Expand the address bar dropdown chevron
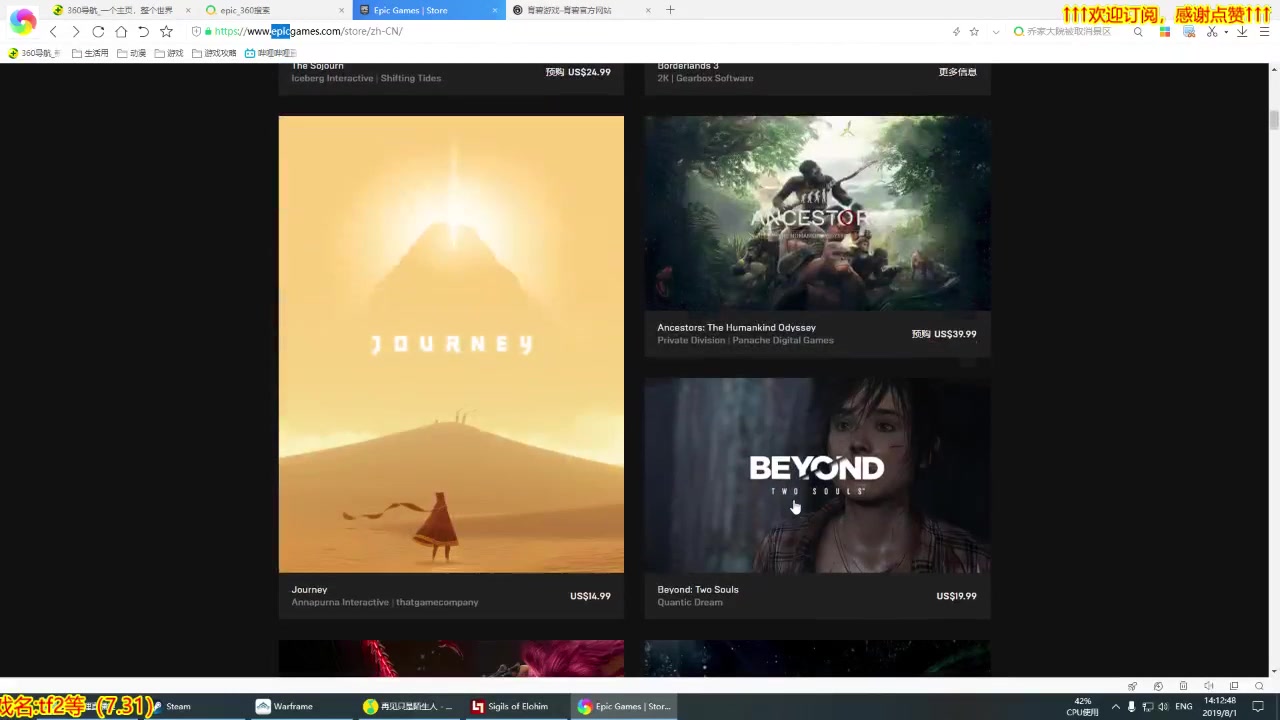Image resolution: width=1280 pixels, height=720 pixels. (995, 32)
